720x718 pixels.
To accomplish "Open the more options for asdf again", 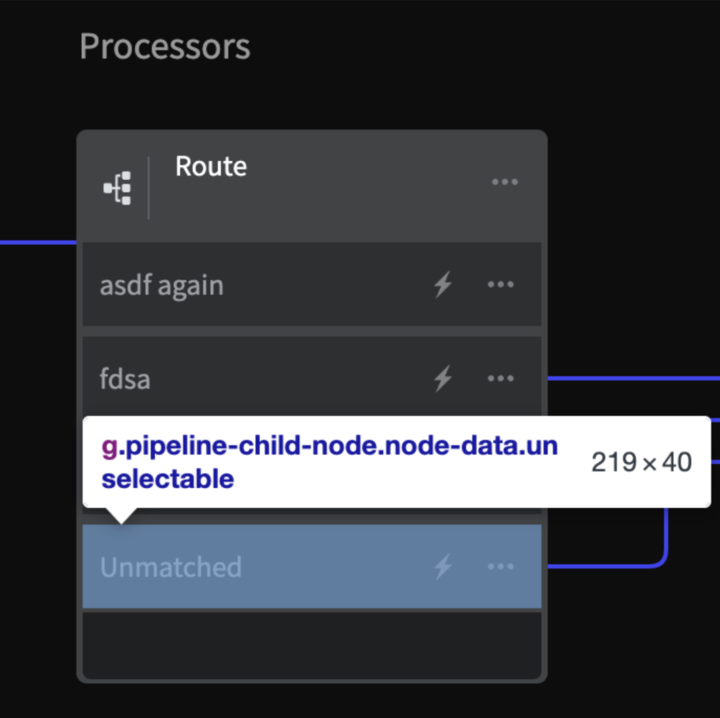I will (501, 285).
